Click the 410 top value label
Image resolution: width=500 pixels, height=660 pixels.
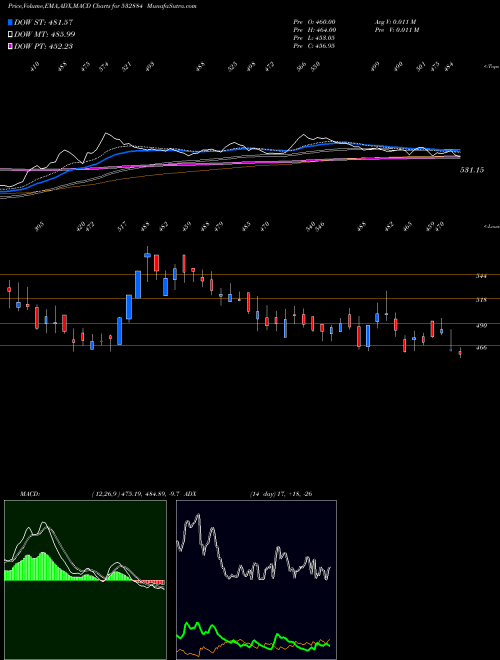tap(35, 67)
